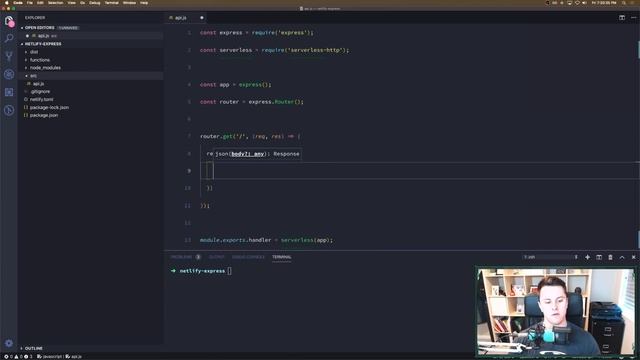The image size is (640, 360).
Task: Click the errors and warnings status item
Action: [x=18, y=357]
